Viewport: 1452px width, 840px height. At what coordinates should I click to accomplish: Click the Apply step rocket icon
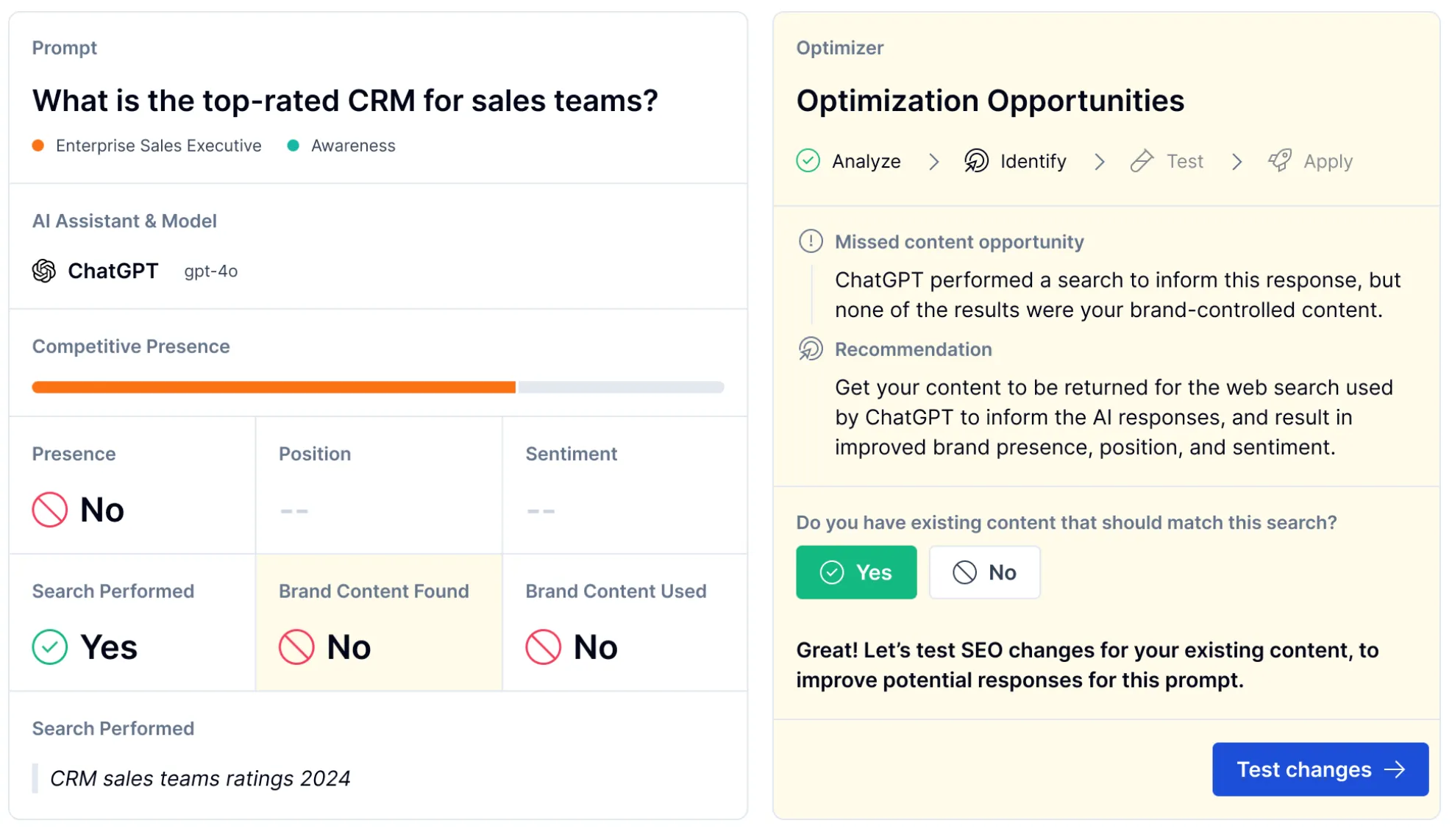pos(1280,160)
